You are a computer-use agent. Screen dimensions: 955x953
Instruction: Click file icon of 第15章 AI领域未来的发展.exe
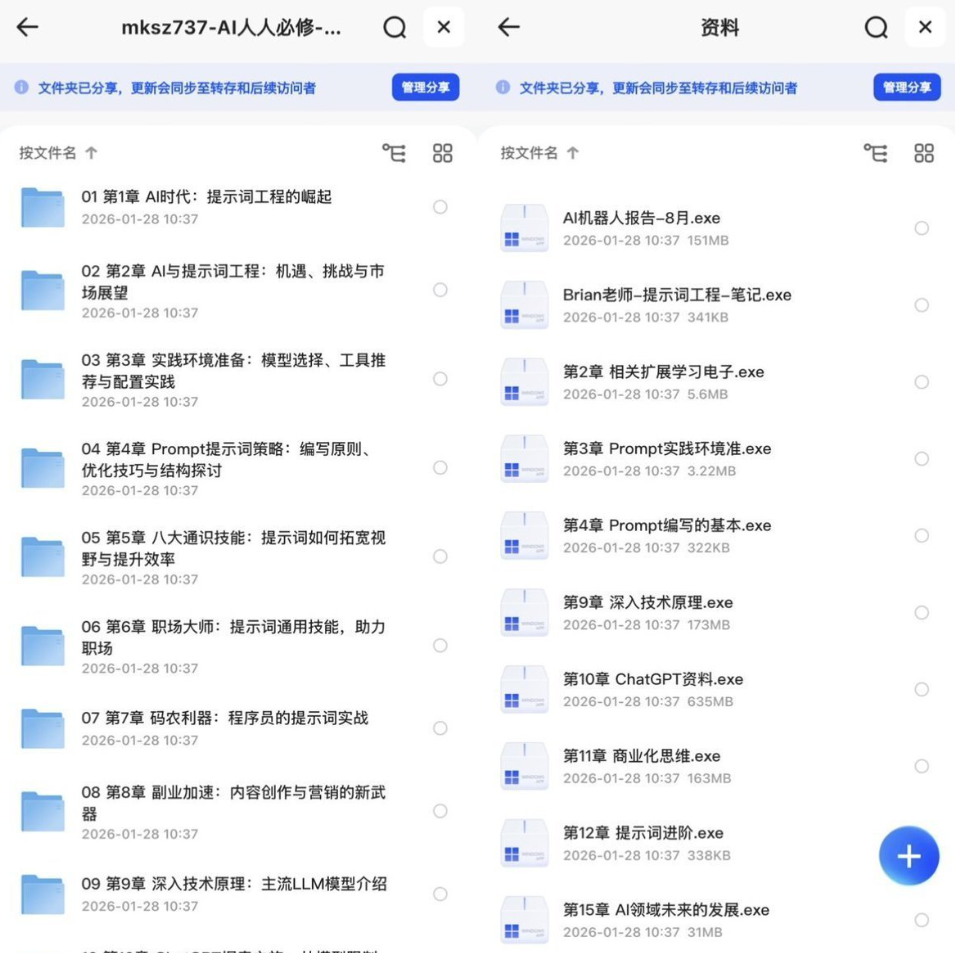524,920
